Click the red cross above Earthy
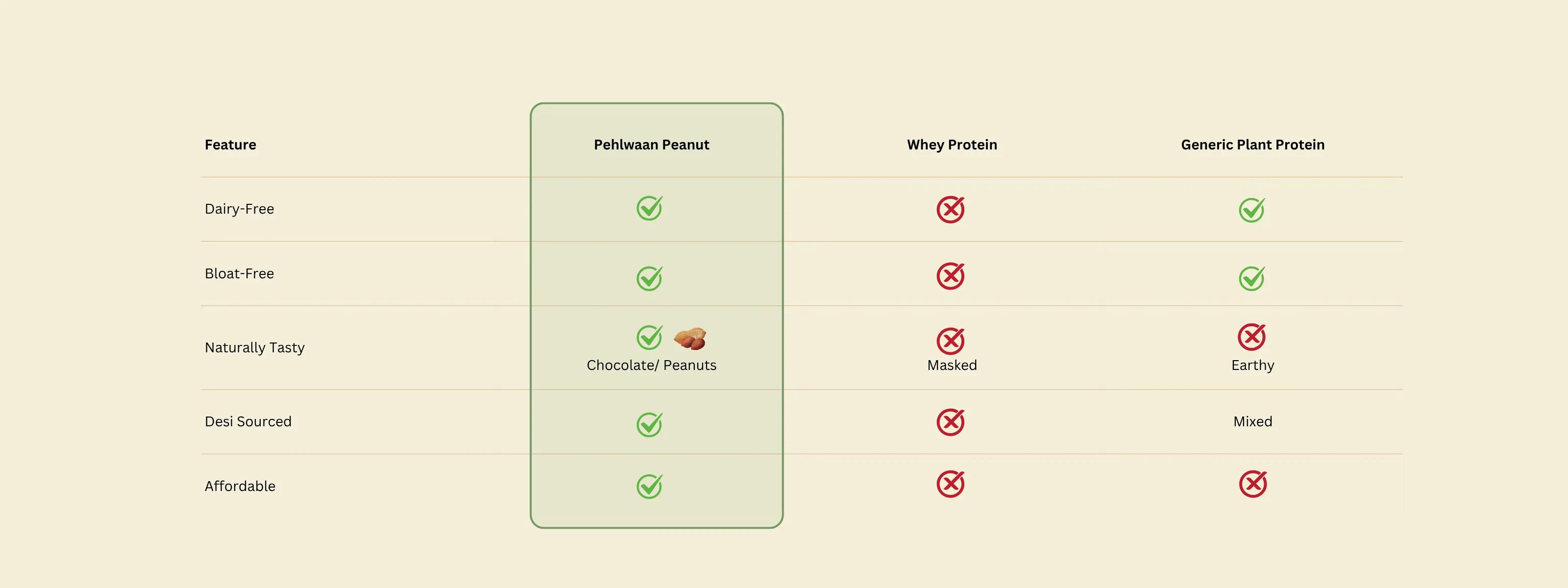 tap(1251, 337)
